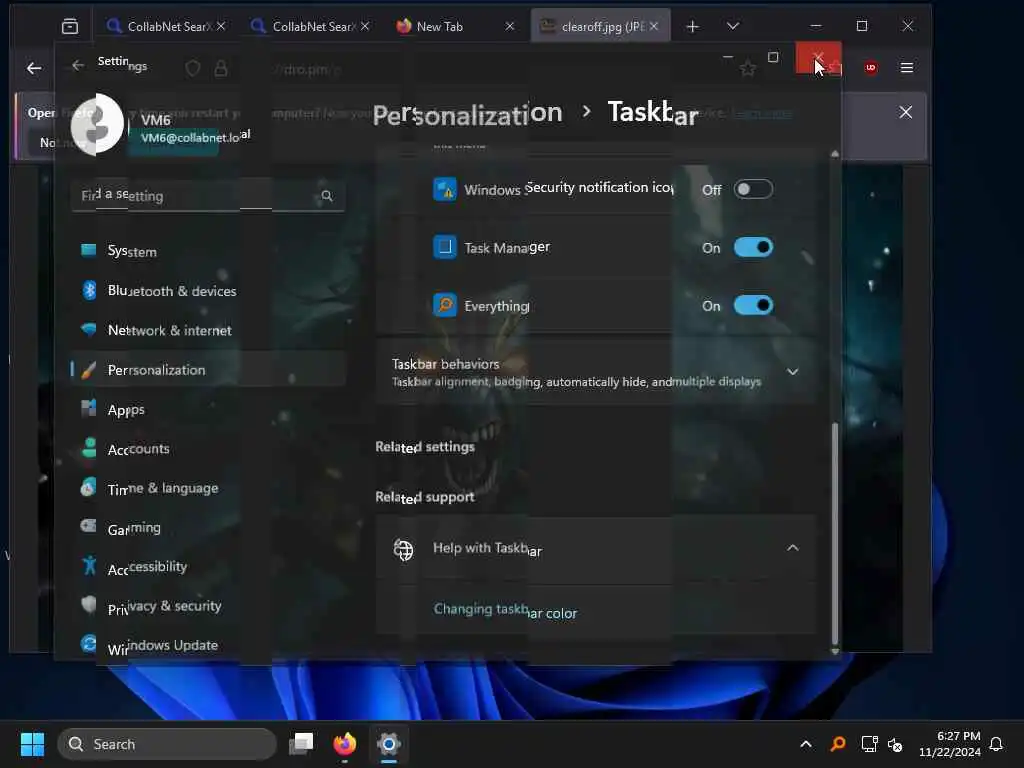Image resolution: width=1024 pixels, height=768 pixels.
Task: Disable Everything tray icon switch
Action: (753, 306)
